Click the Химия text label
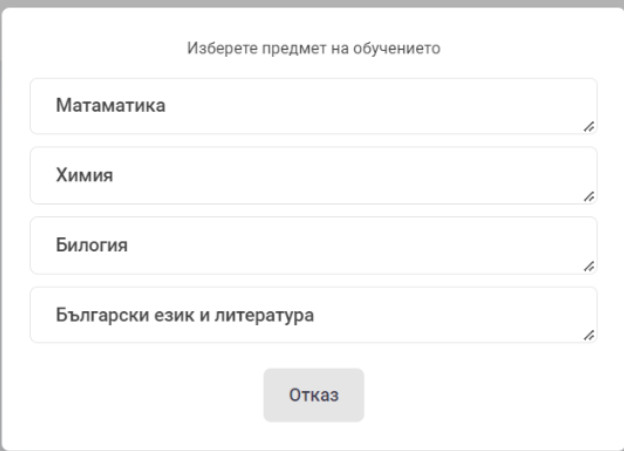This screenshot has height=451, width=624. click(x=84, y=175)
